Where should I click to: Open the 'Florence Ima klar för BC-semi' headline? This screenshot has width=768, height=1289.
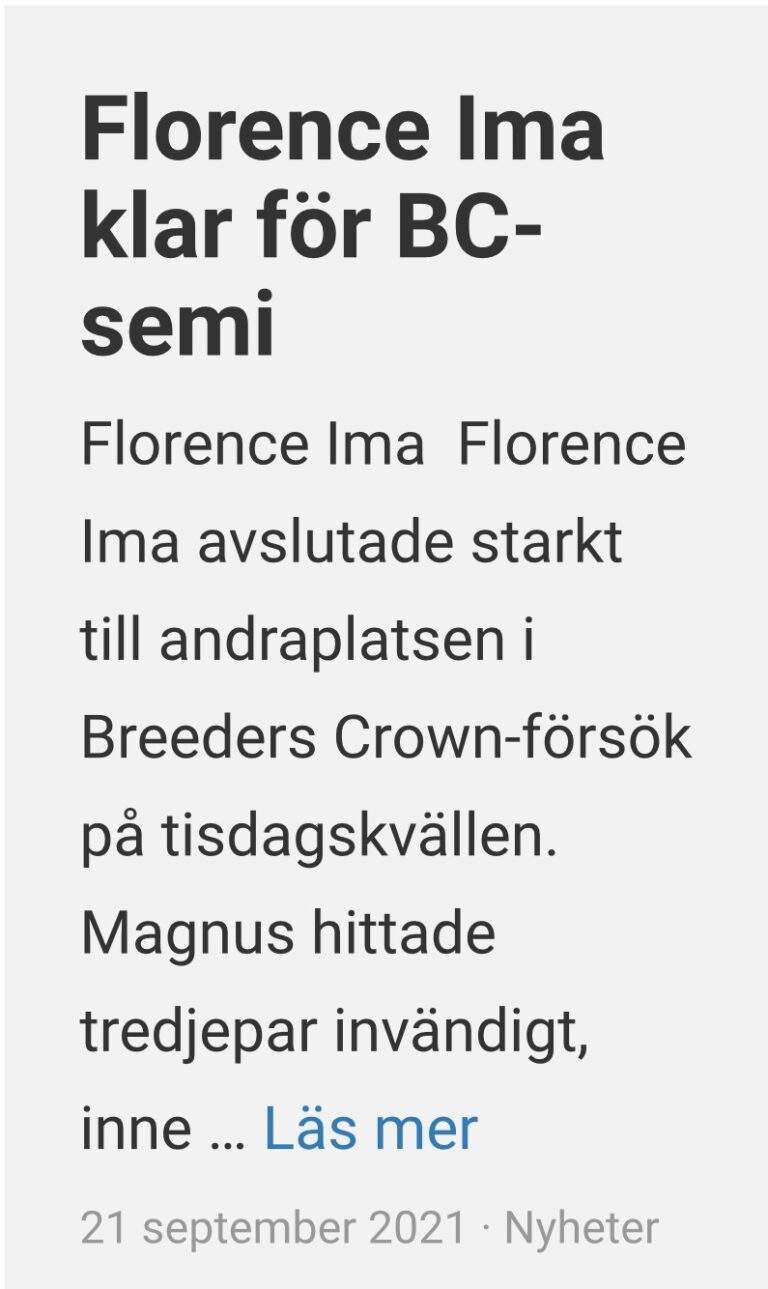click(343, 228)
